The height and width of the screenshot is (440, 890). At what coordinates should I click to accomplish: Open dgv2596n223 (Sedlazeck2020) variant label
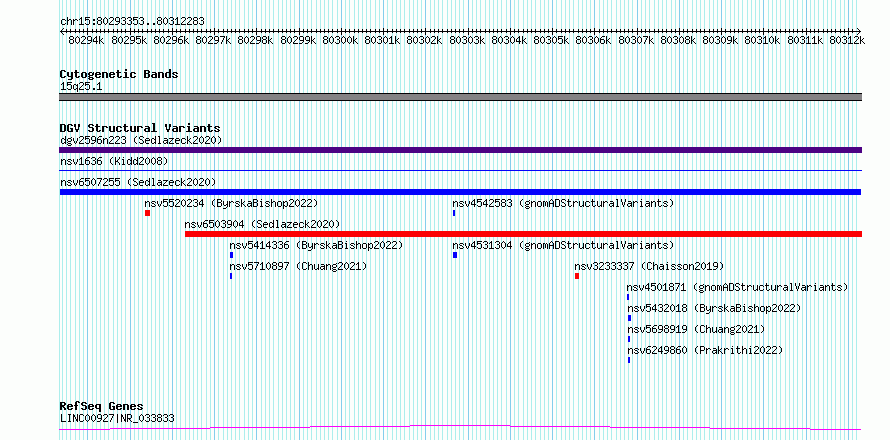click(x=141, y=140)
